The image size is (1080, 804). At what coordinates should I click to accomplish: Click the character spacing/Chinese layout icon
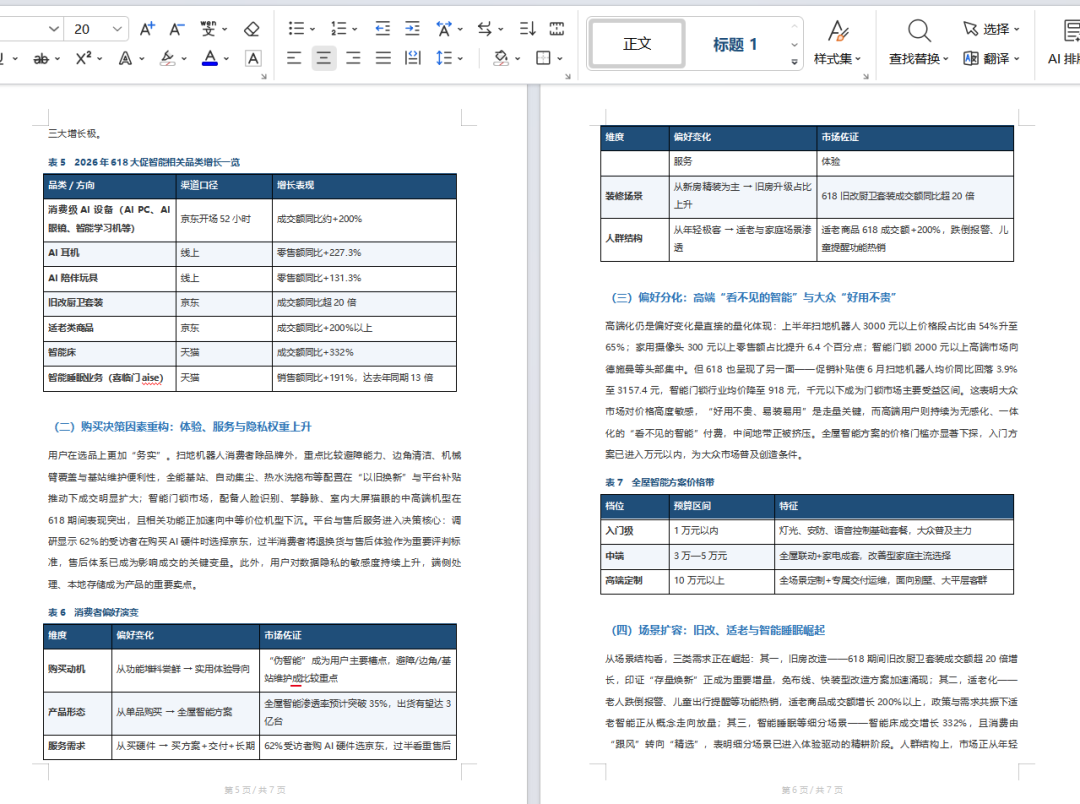444,28
